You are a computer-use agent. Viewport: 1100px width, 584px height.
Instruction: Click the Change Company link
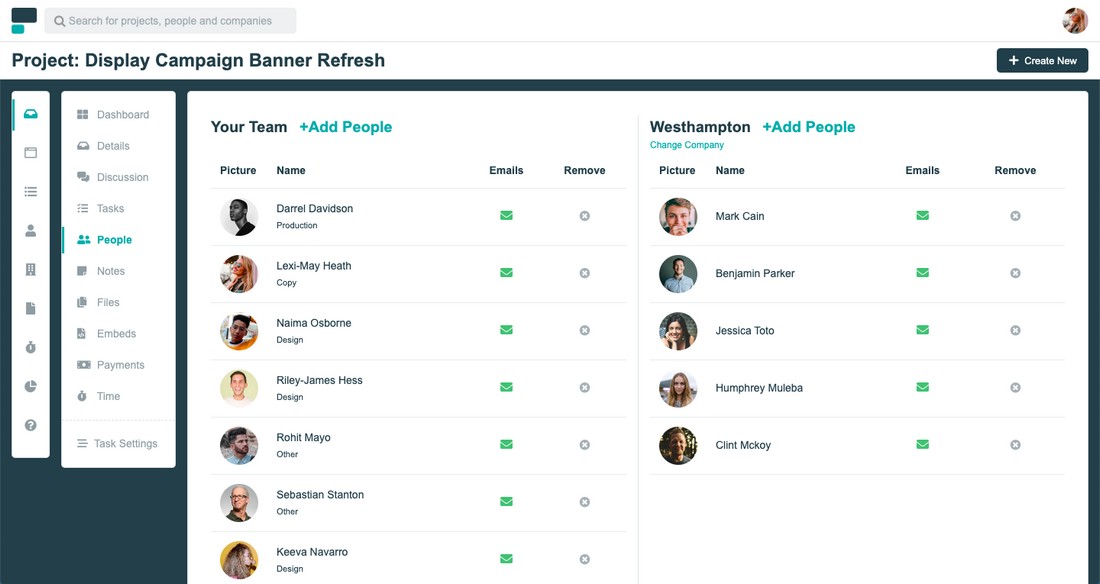(687, 145)
